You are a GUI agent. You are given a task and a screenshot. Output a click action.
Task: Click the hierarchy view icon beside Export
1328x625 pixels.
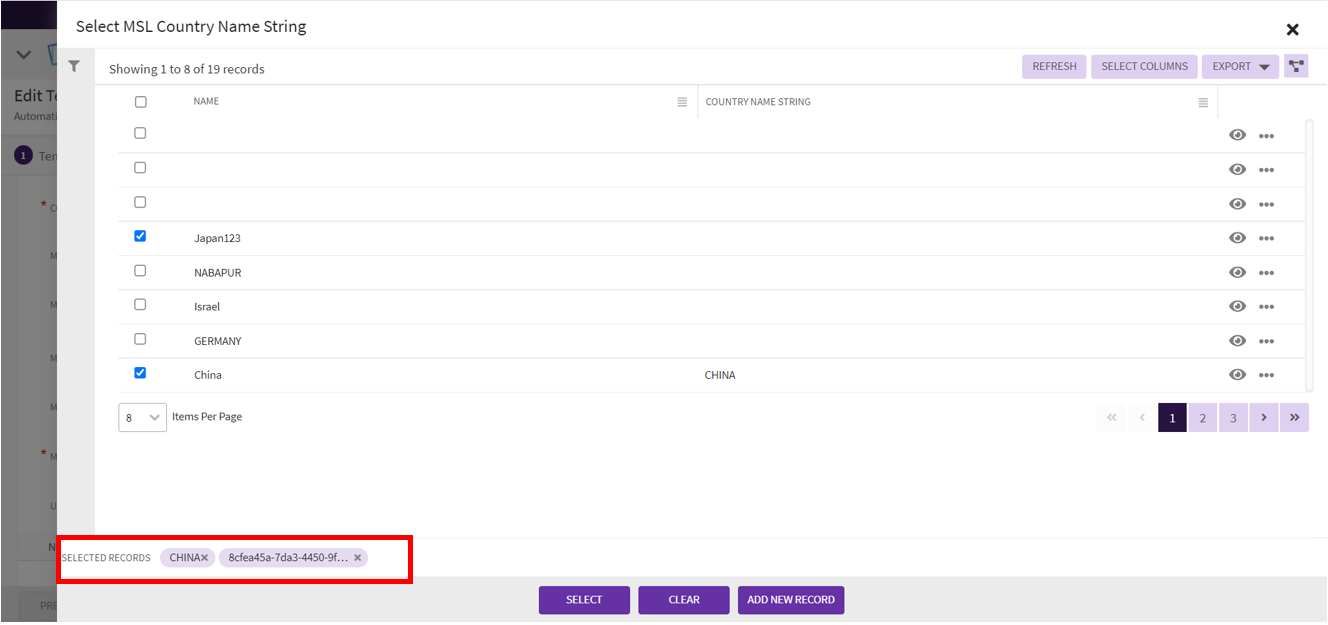coord(1296,66)
